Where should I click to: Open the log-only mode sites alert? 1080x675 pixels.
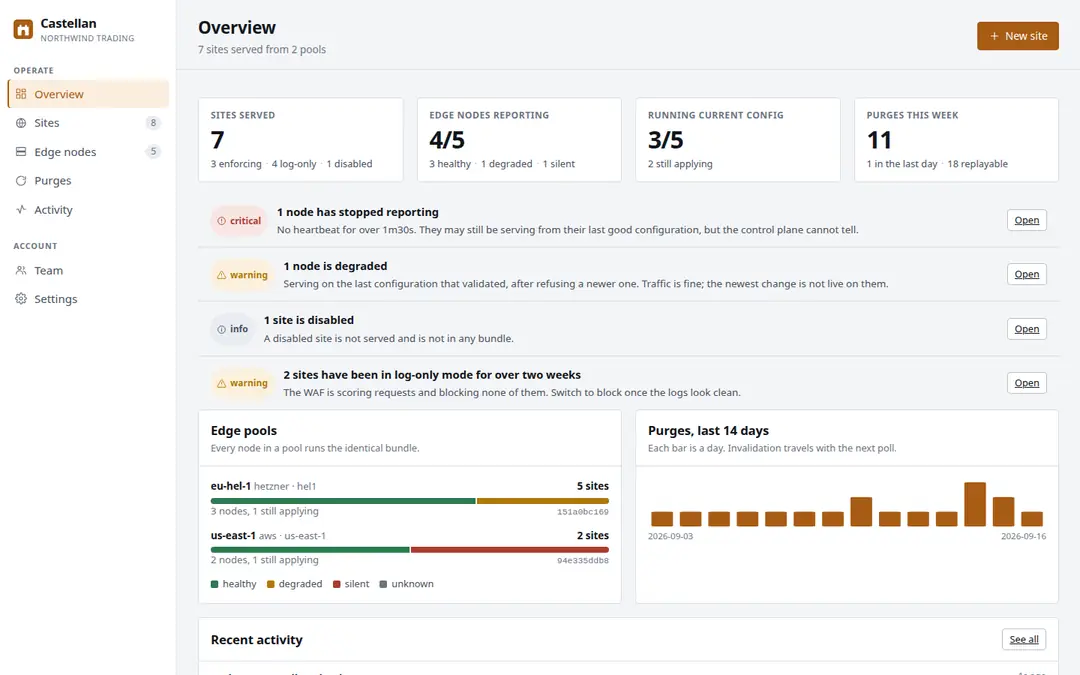[1026, 383]
